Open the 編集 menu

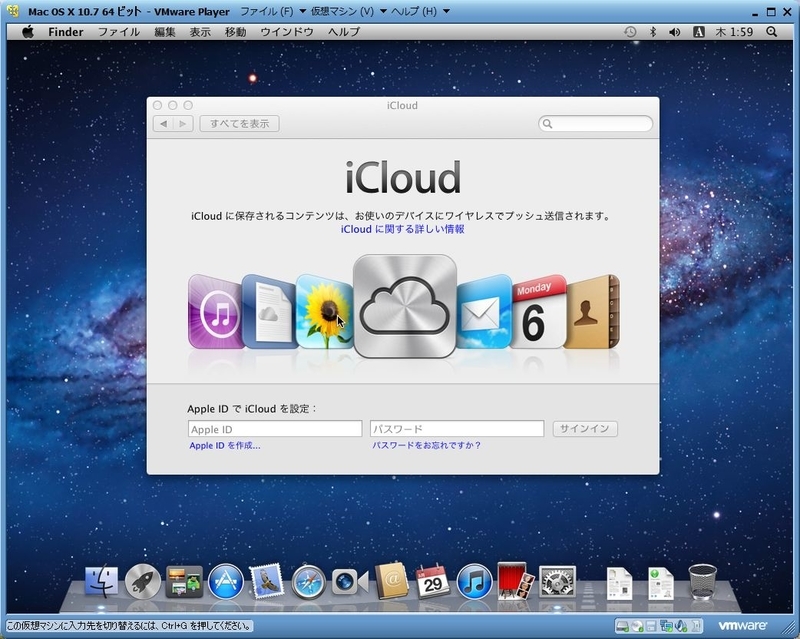tap(165, 32)
